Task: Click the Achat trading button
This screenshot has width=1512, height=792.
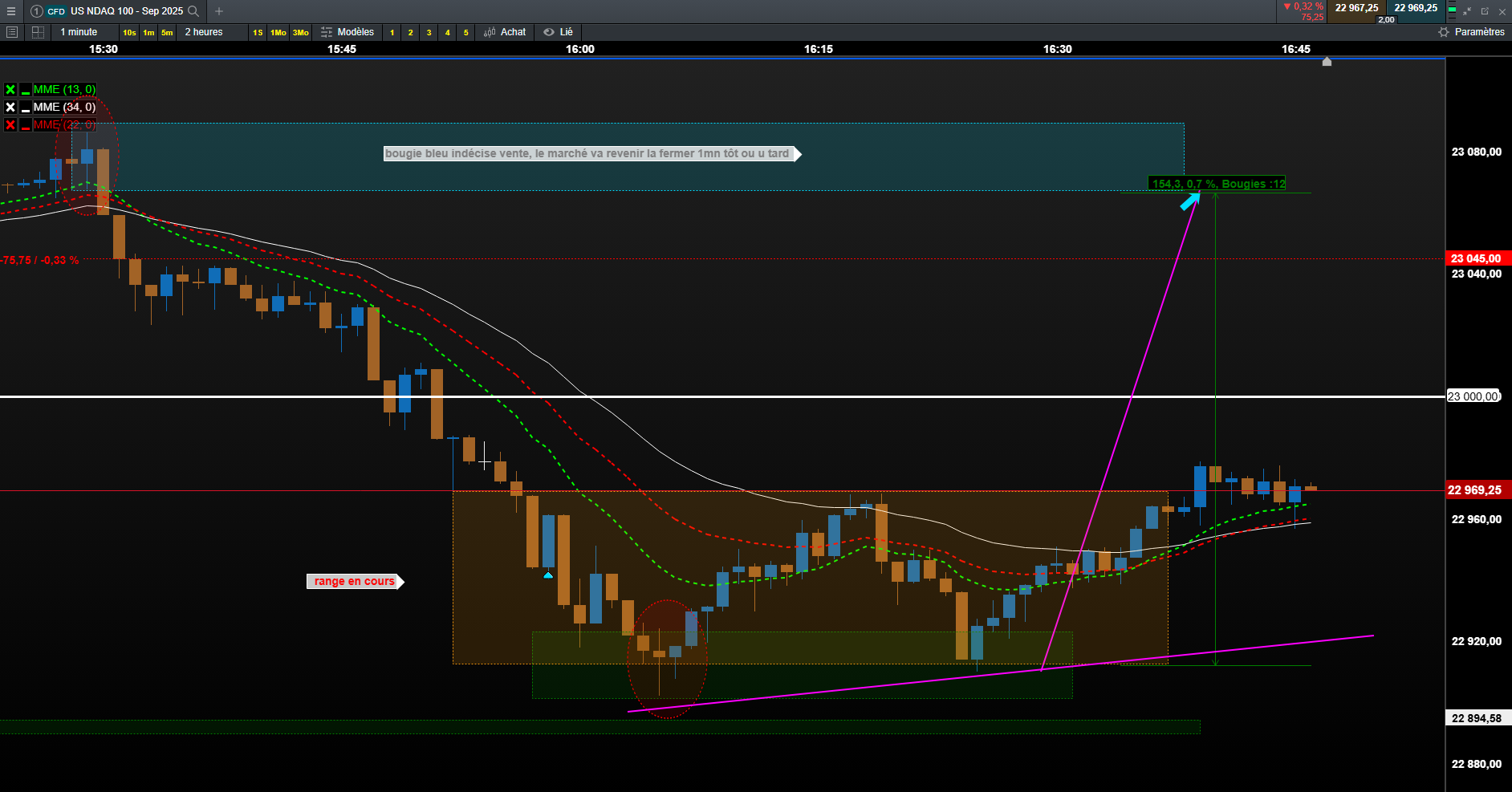Action: point(505,32)
